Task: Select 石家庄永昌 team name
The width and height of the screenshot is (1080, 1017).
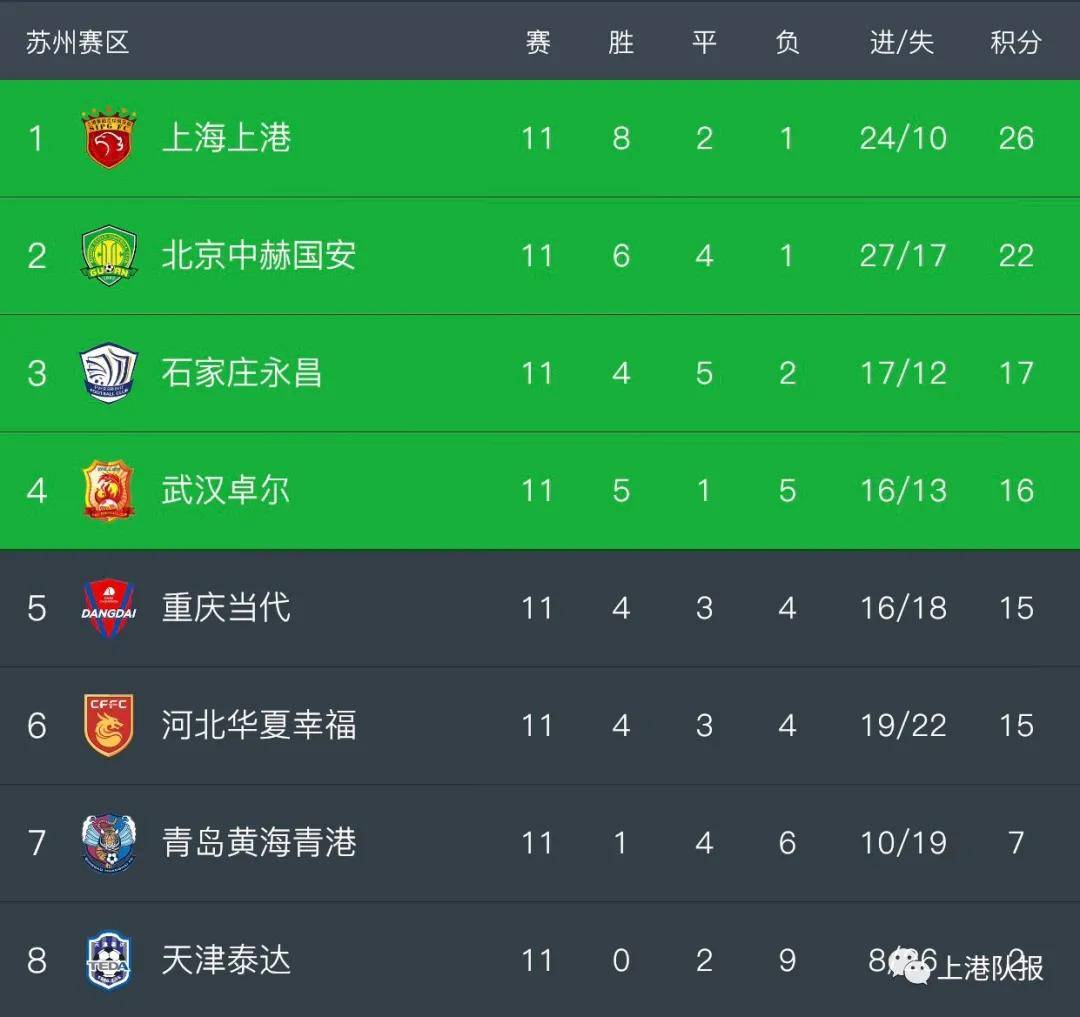Action: 242,373
